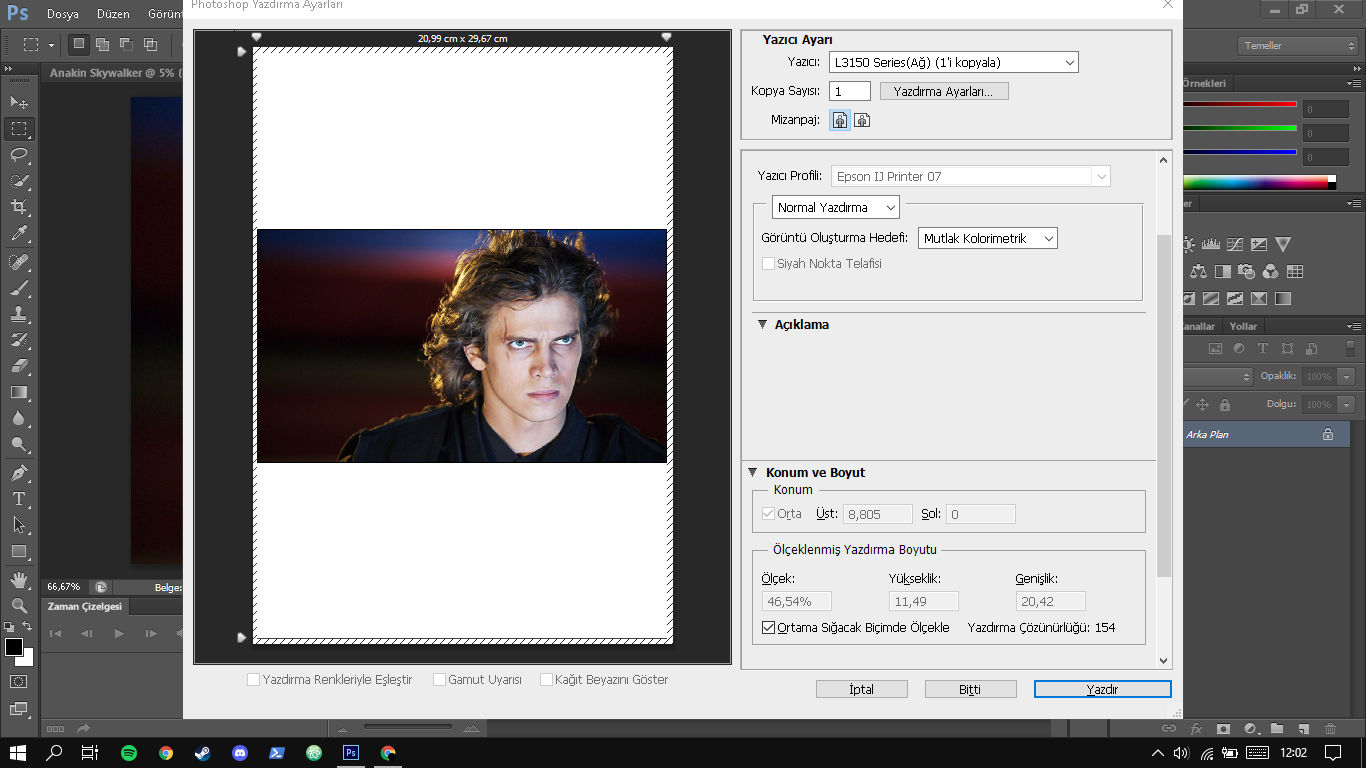Select the Brush tool
The image size is (1366, 768).
tap(19, 288)
